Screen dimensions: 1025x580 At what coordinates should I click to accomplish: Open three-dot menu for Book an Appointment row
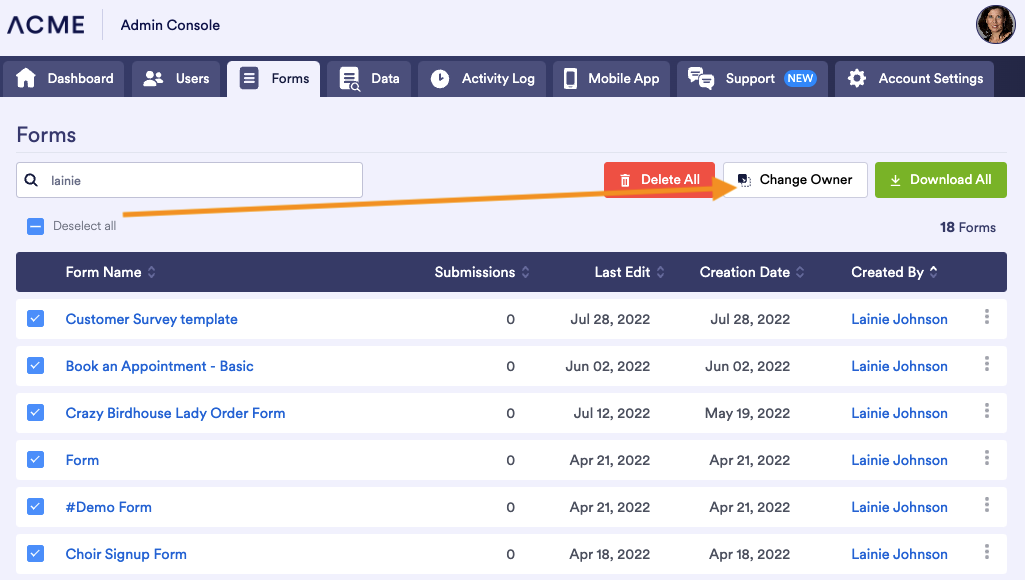pos(986,364)
